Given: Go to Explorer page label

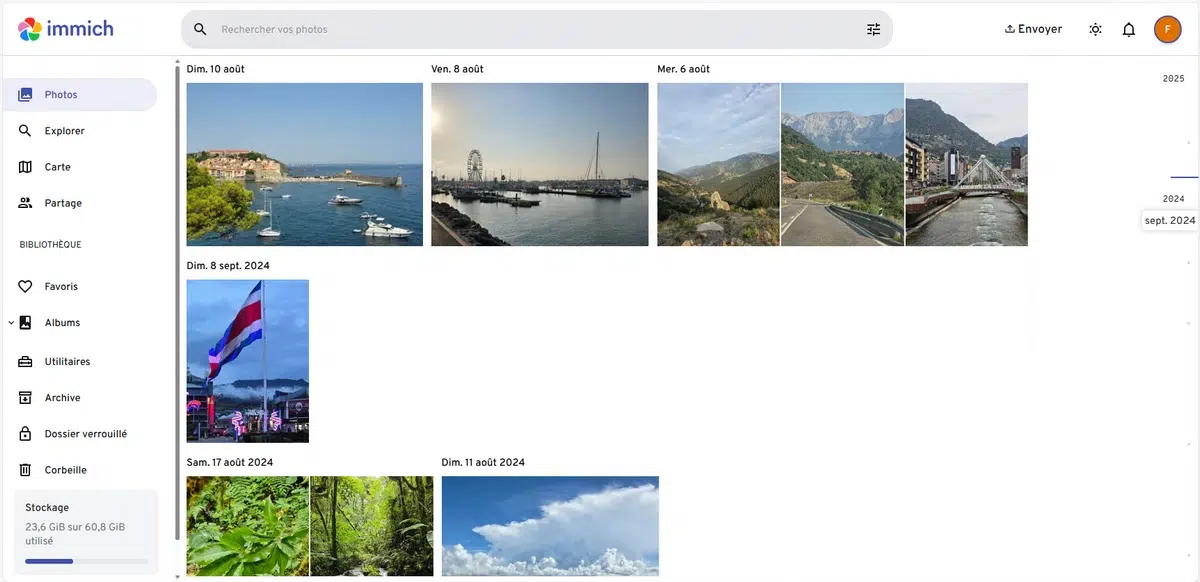Looking at the screenshot, I should [x=65, y=131].
